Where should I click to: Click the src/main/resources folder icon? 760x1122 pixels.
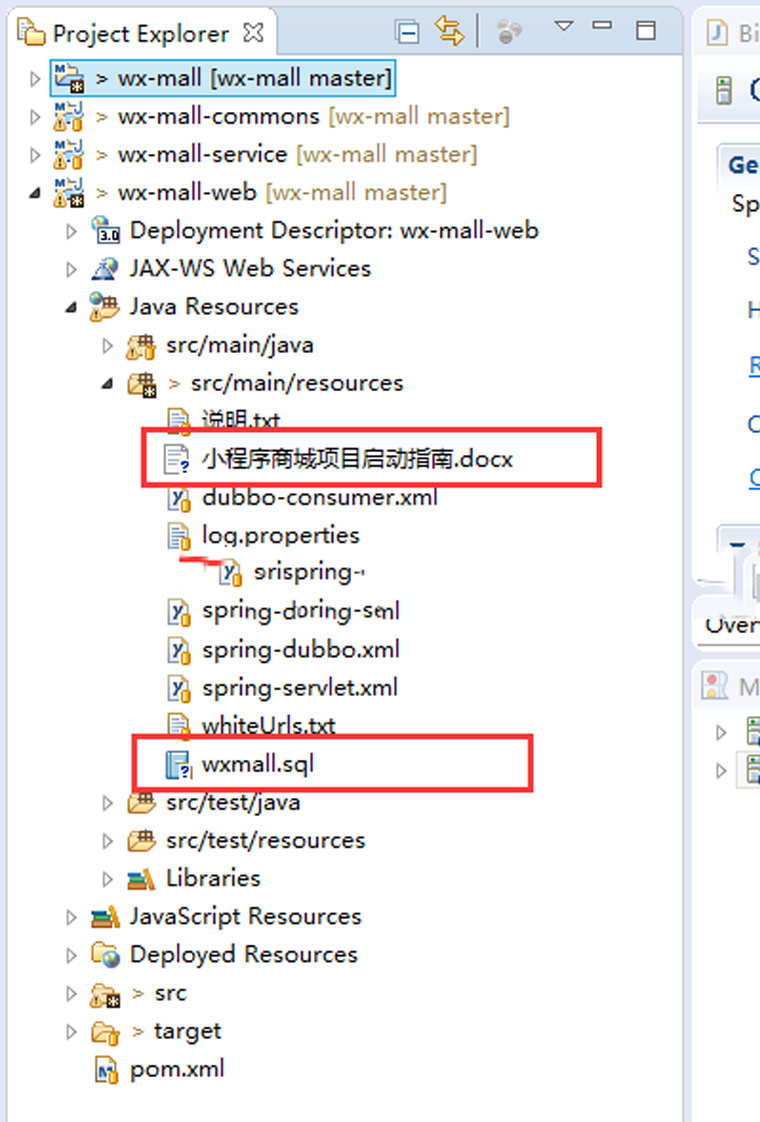tap(142, 384)
